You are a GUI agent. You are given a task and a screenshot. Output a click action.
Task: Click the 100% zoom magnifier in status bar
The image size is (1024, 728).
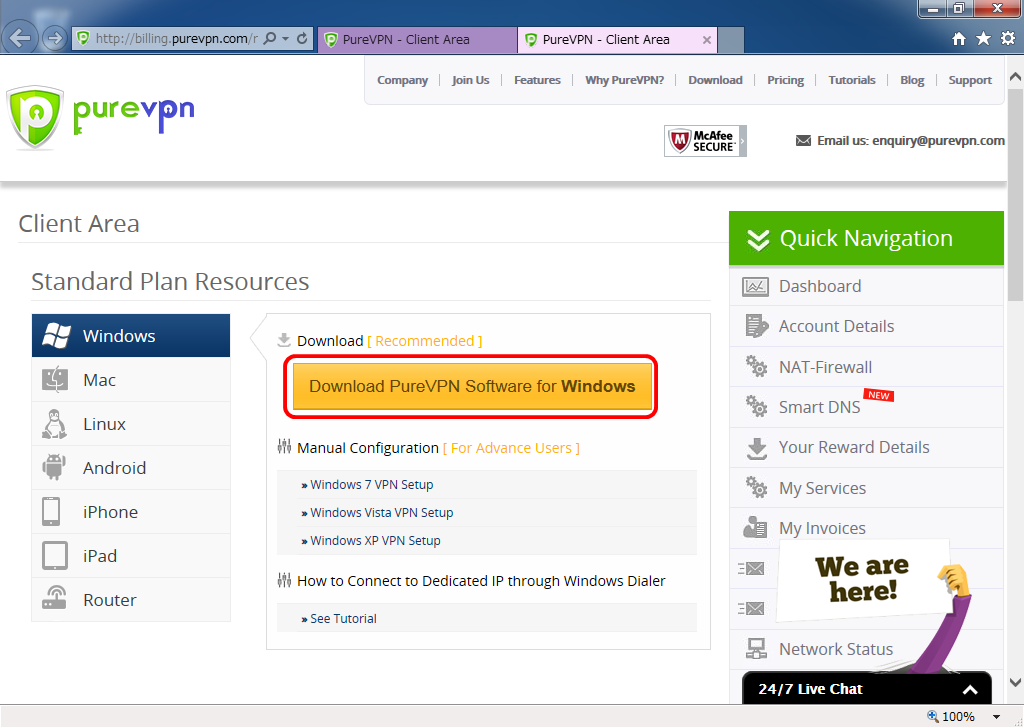pyautogui.click(x=933, y=716)
